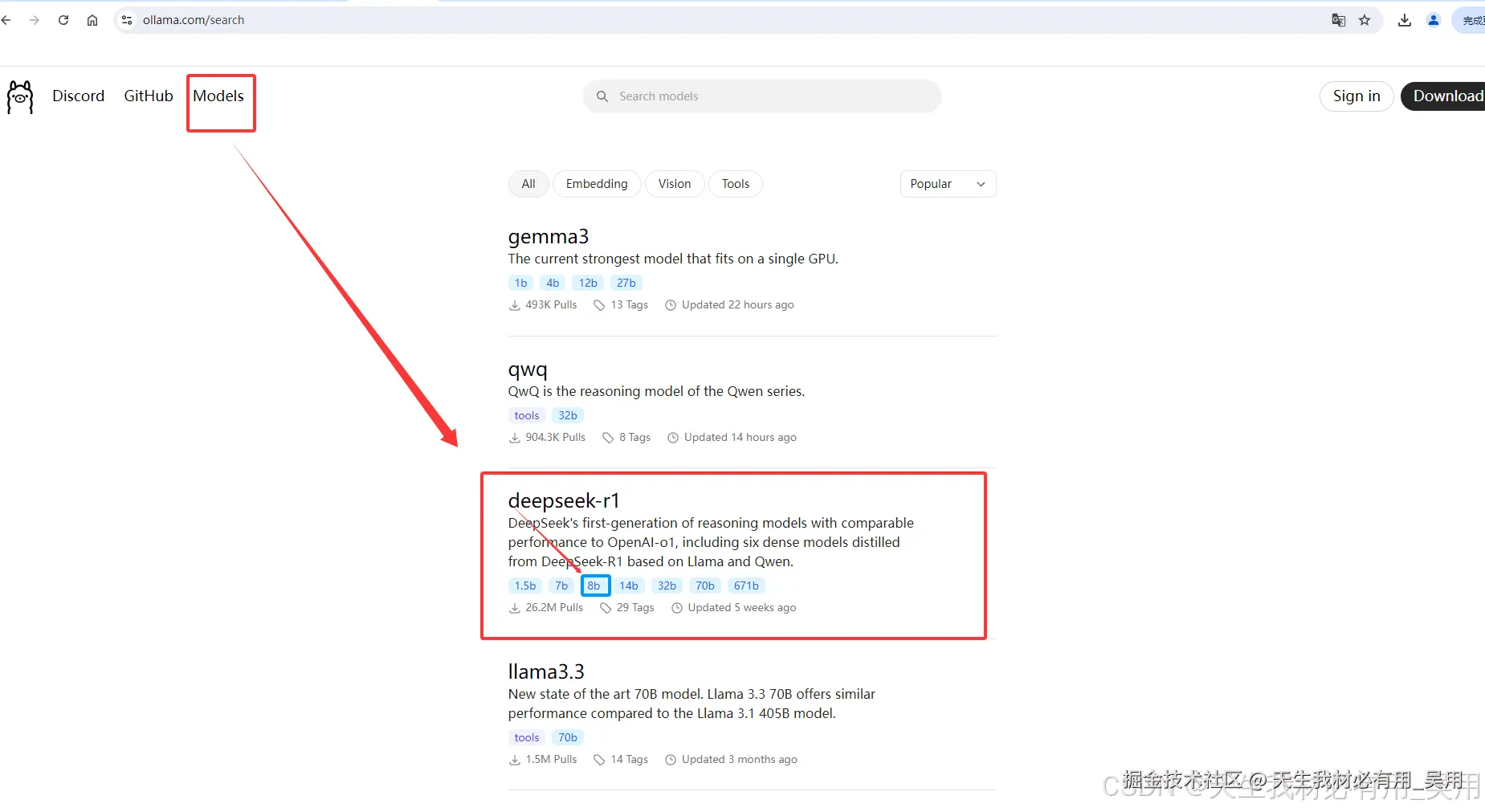Click llama3.3 '14 Tags' text
The width and height of the screenshot is (1485, 812).
629,760
